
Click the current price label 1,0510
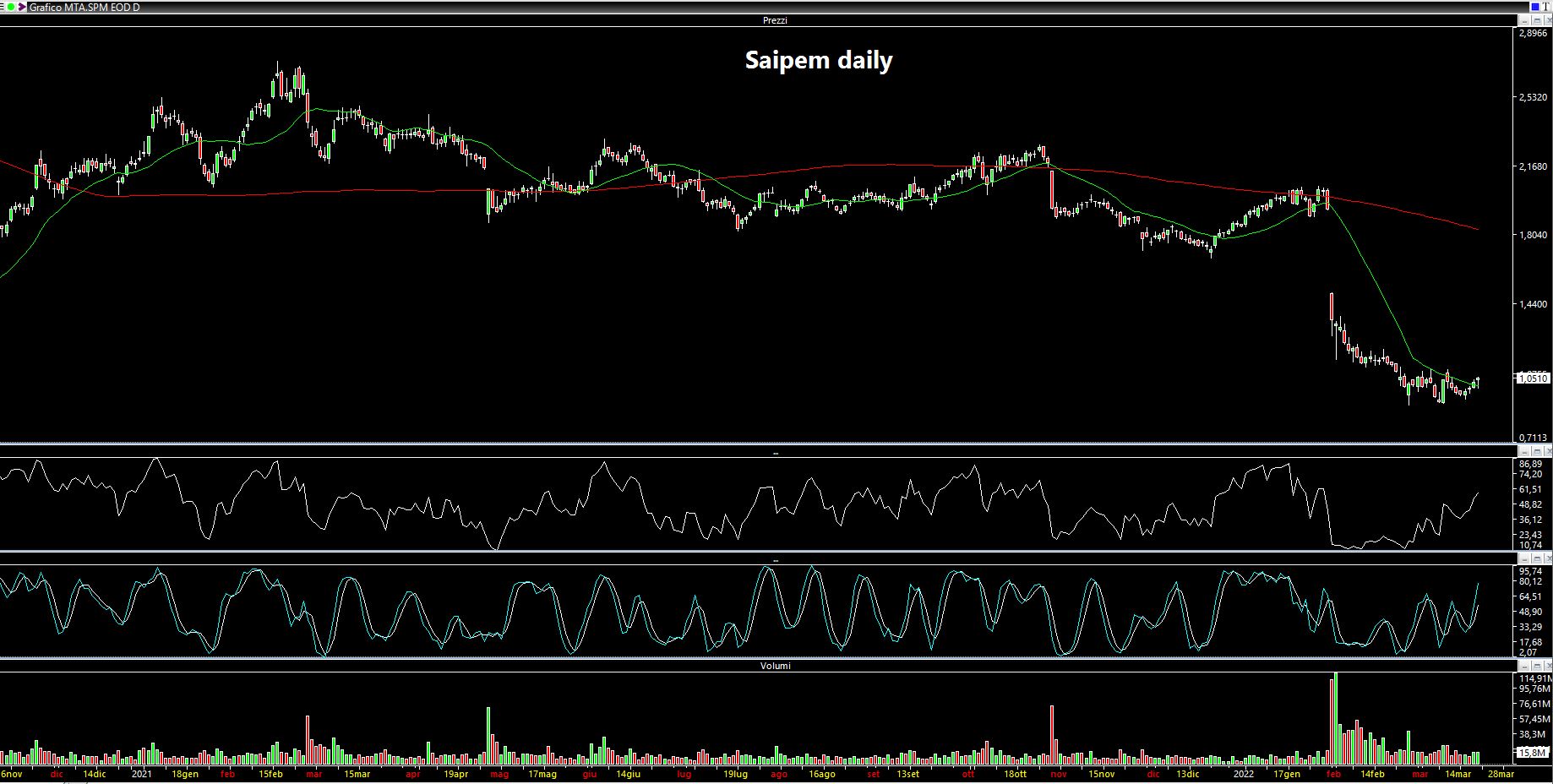[1533, 378]
